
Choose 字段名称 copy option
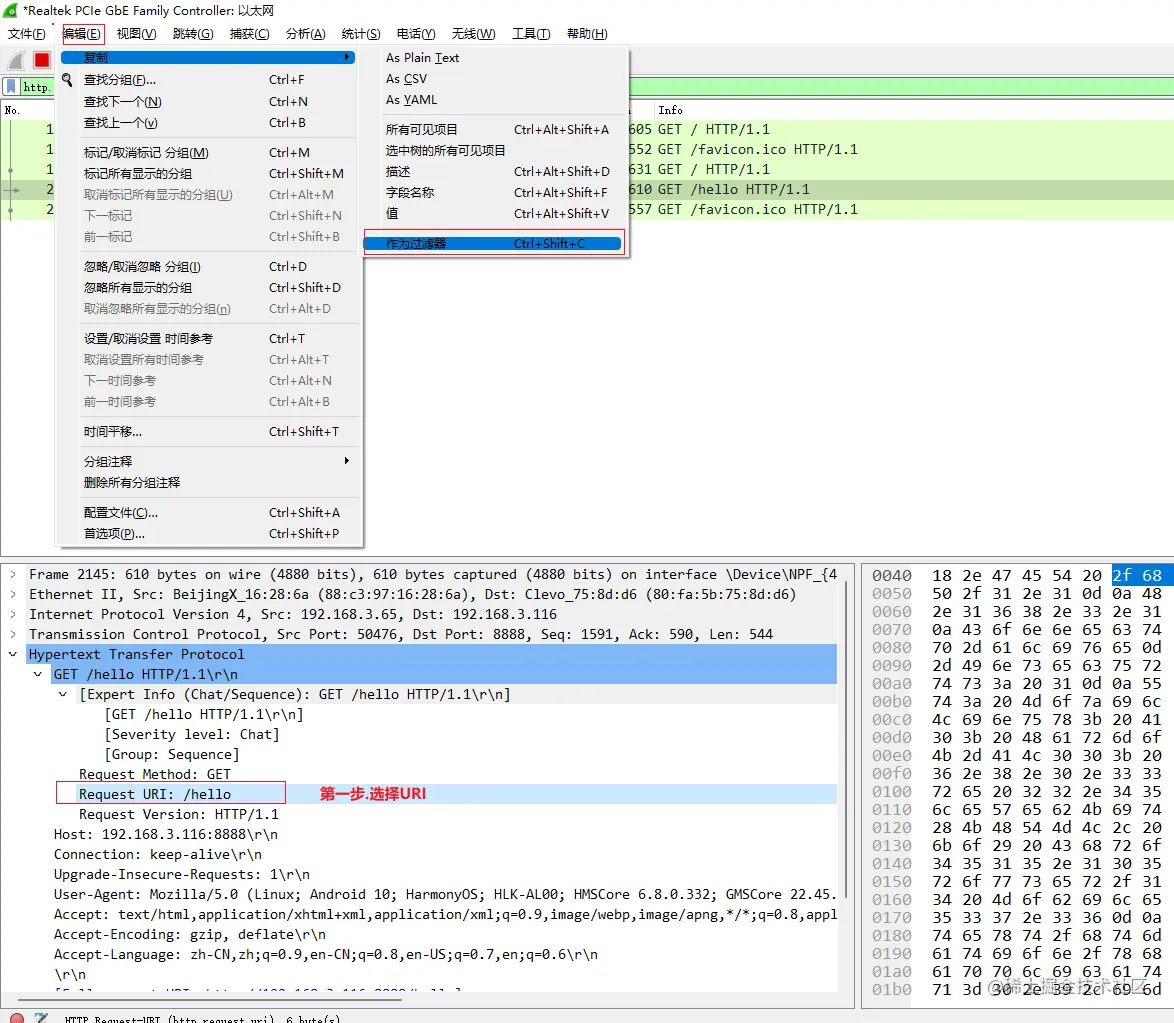[x=495, y=192]
